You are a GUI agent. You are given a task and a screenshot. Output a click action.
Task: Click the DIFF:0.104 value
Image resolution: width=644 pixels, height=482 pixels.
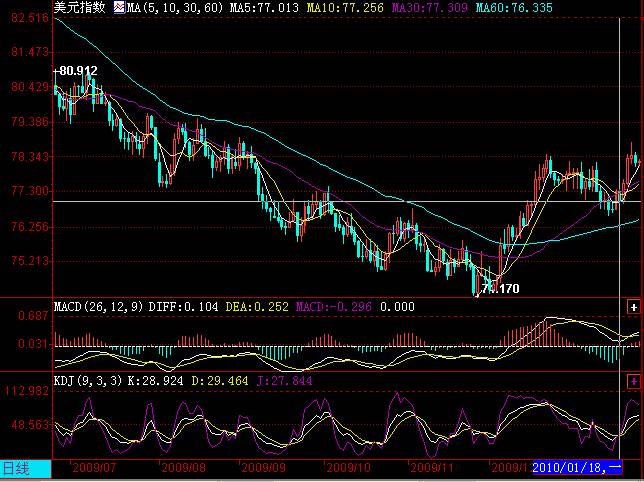[x=183, y=307]
